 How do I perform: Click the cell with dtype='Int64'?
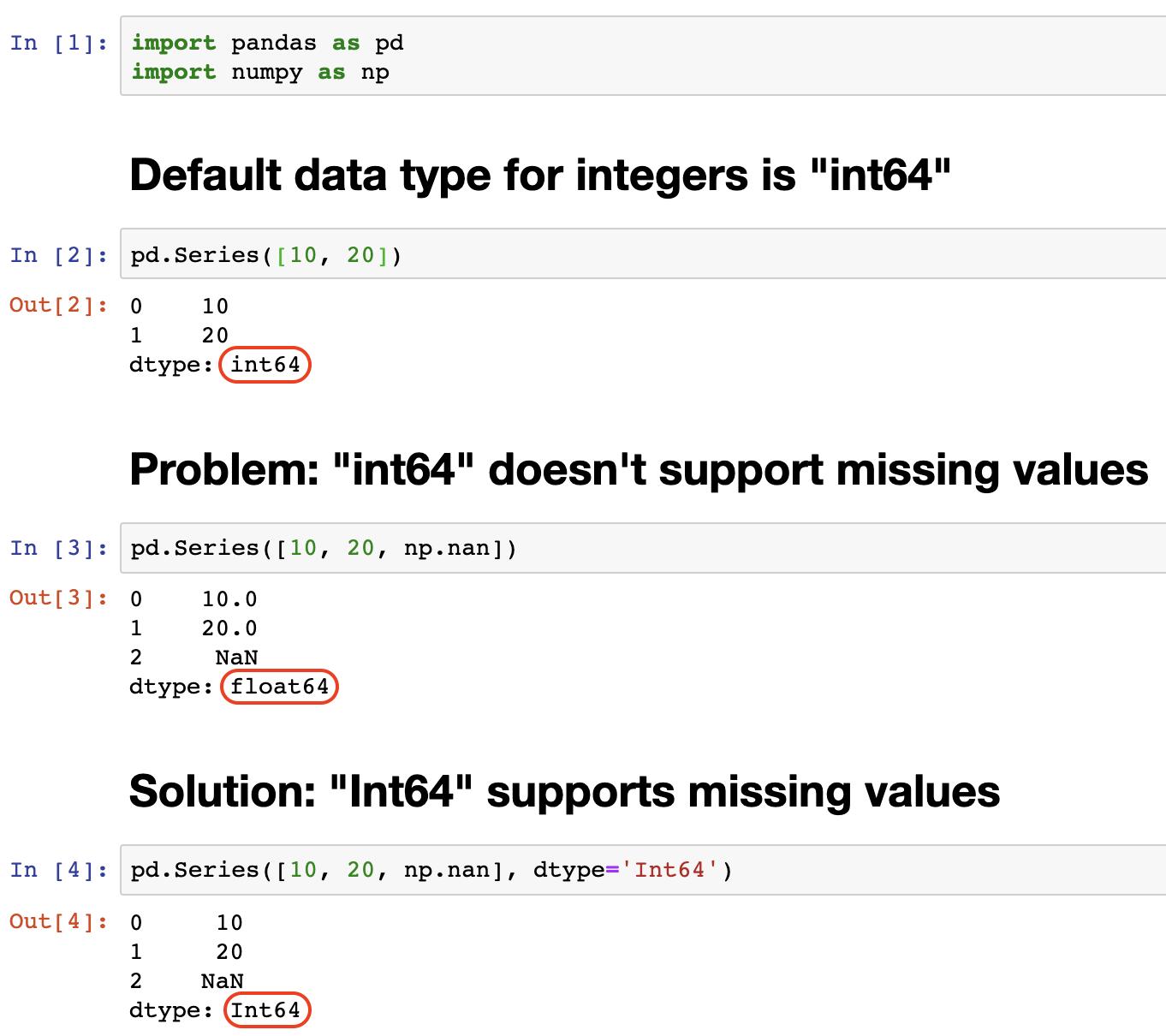point(643,870)
